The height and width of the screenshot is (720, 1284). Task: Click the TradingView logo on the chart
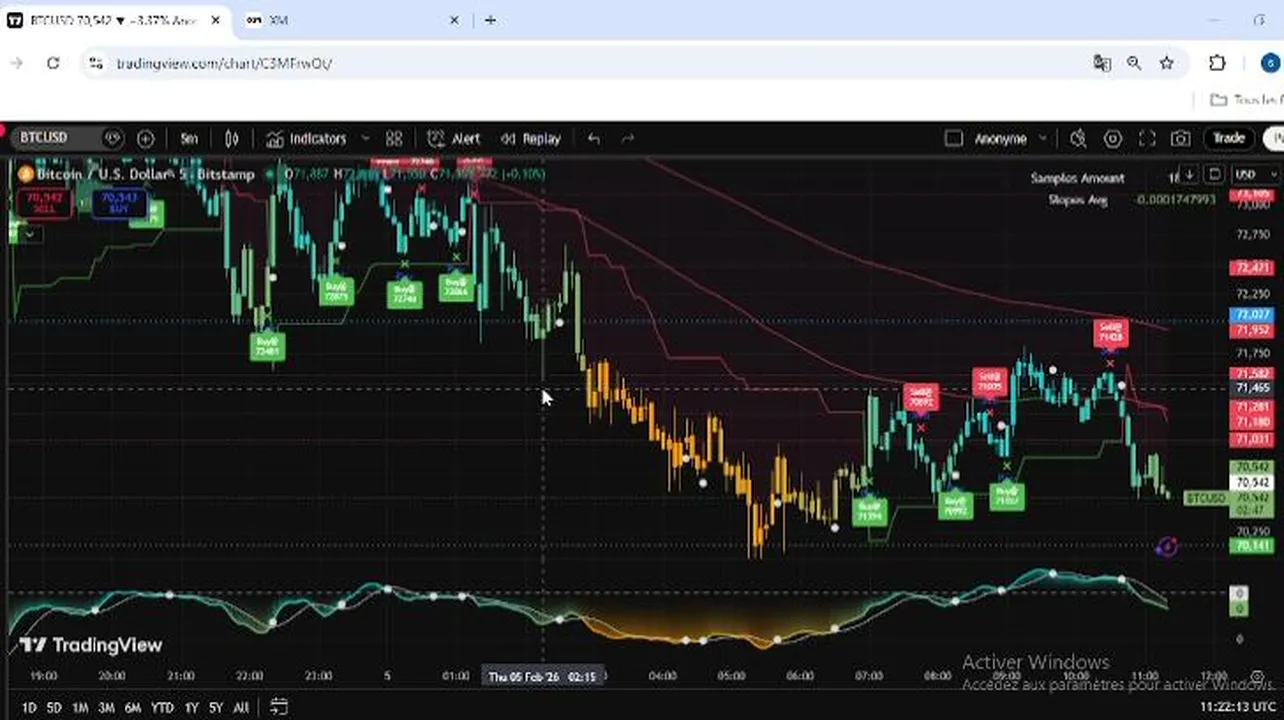pyautogui.click(x=91, y=645)
